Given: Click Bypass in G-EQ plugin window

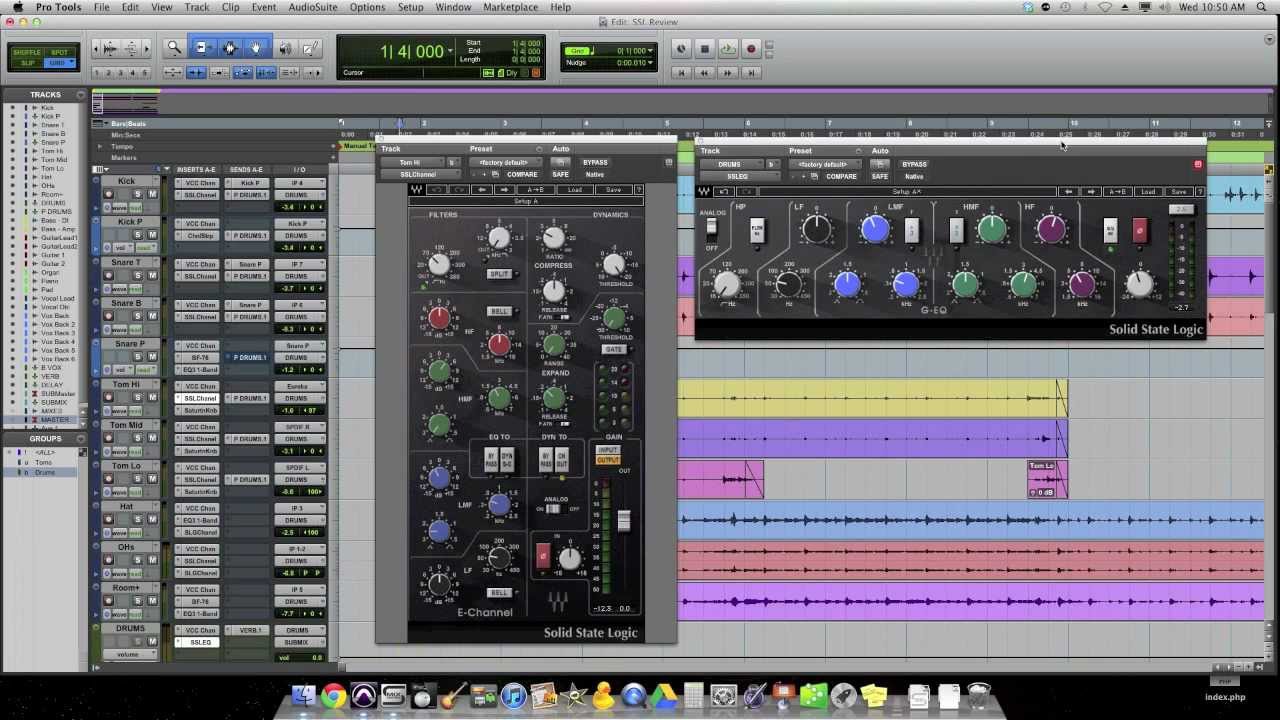Looking at the screenshot, I should click(x=914, y=164).
